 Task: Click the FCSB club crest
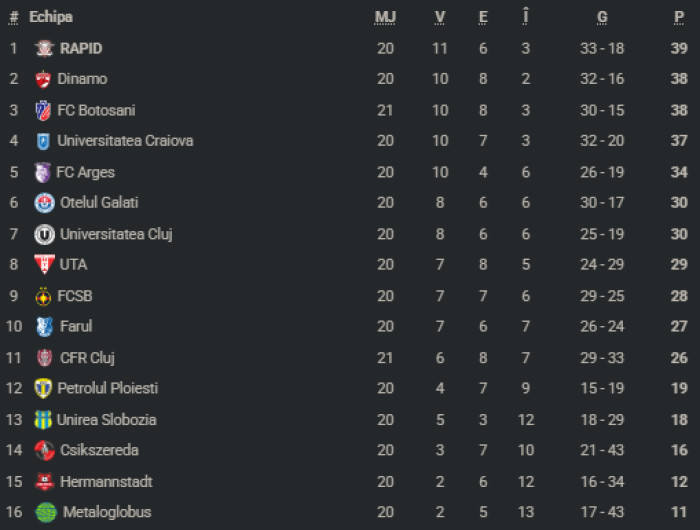pos(43,296)
